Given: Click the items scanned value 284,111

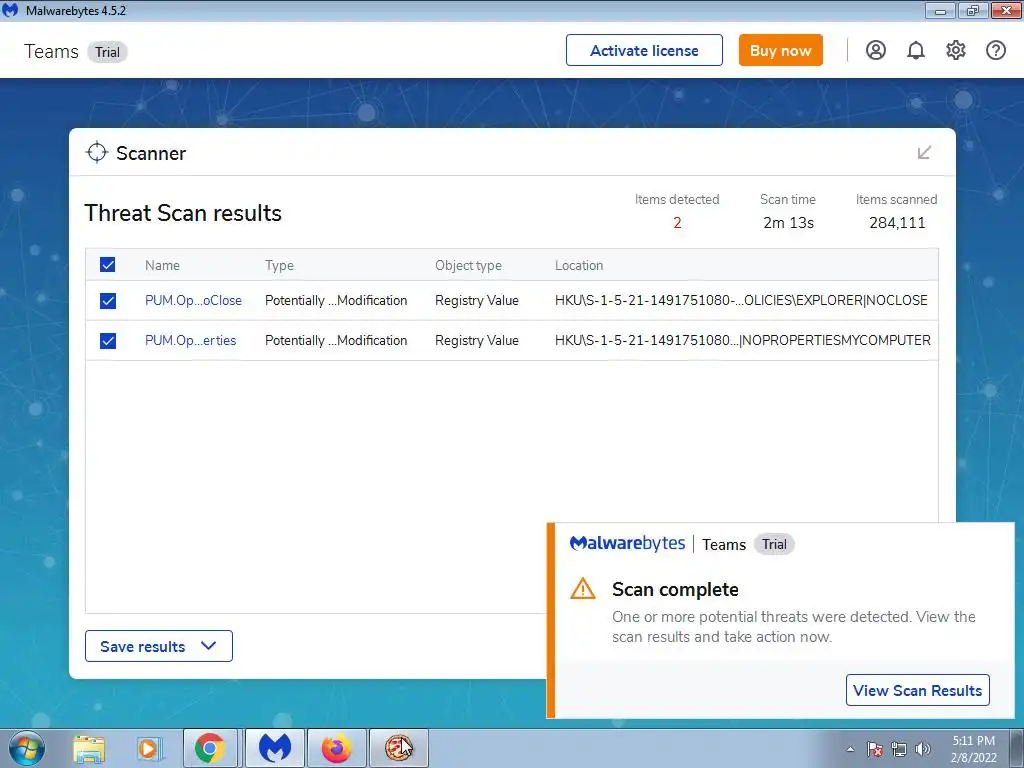Looking at the screenshot, I should point(897,223).
